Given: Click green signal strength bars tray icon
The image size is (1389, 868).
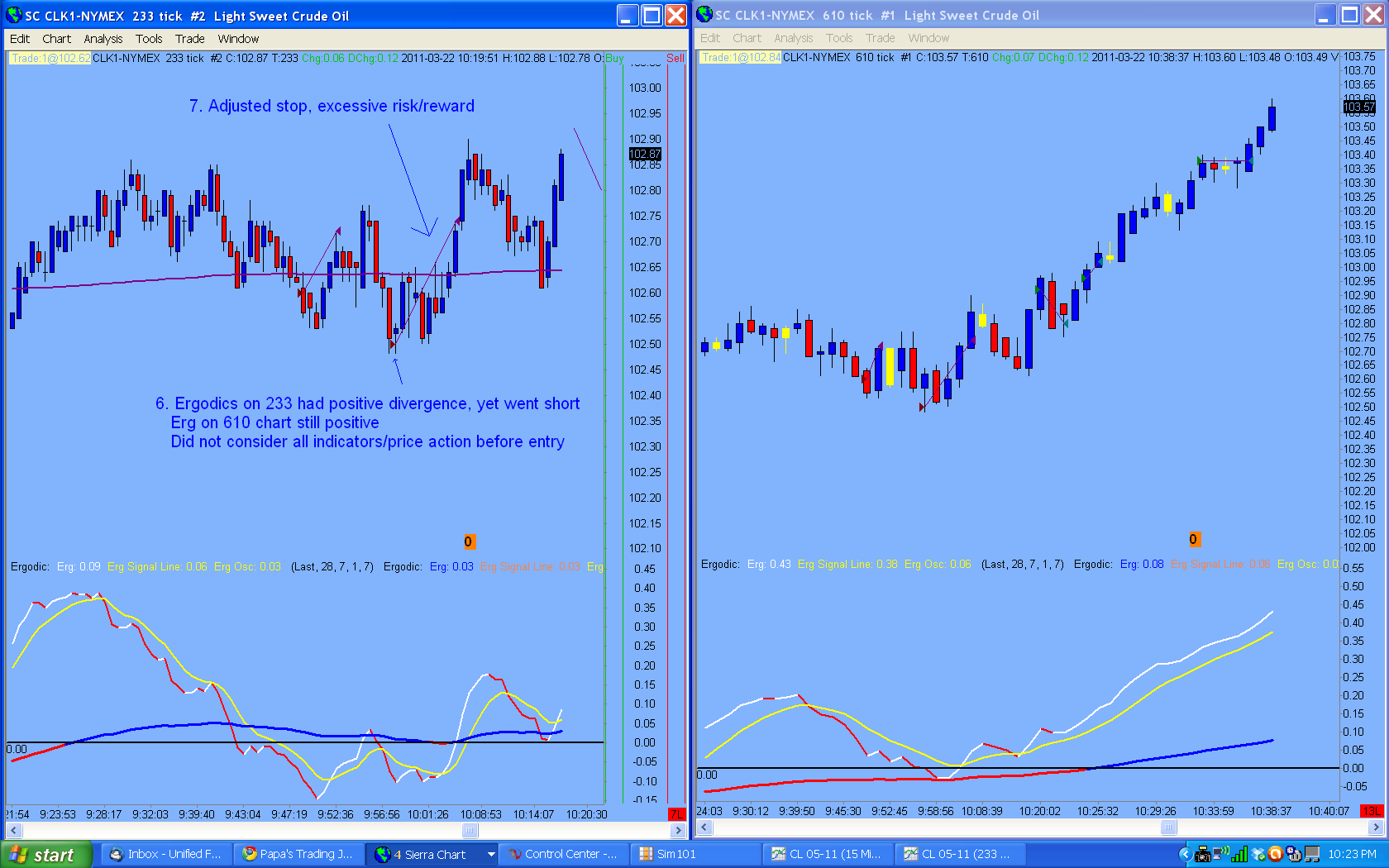Looking at the screenshot, I should (x=1239, y=854).
